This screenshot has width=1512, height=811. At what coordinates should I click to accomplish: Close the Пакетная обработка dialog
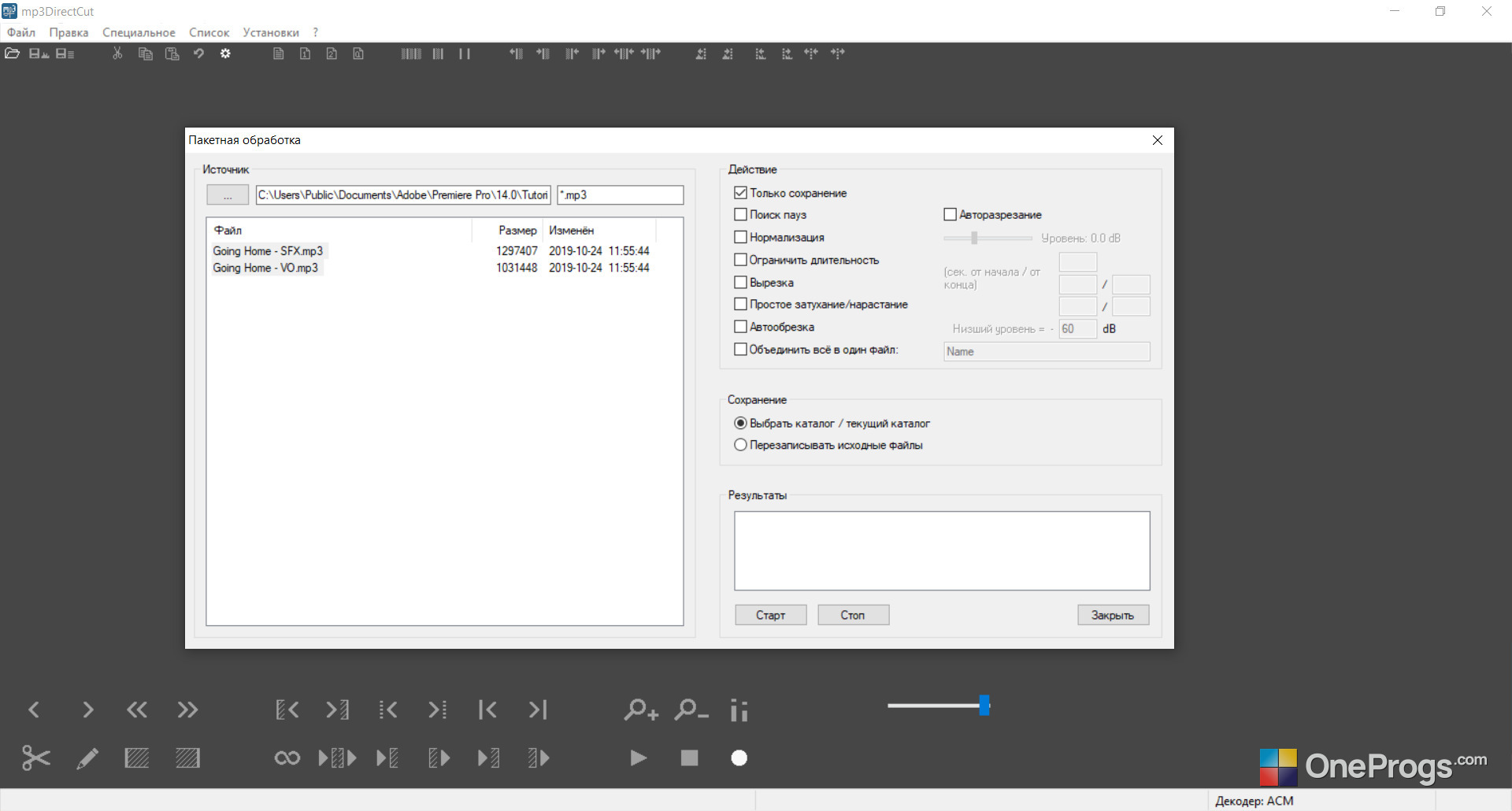(x=1158, y=140)
